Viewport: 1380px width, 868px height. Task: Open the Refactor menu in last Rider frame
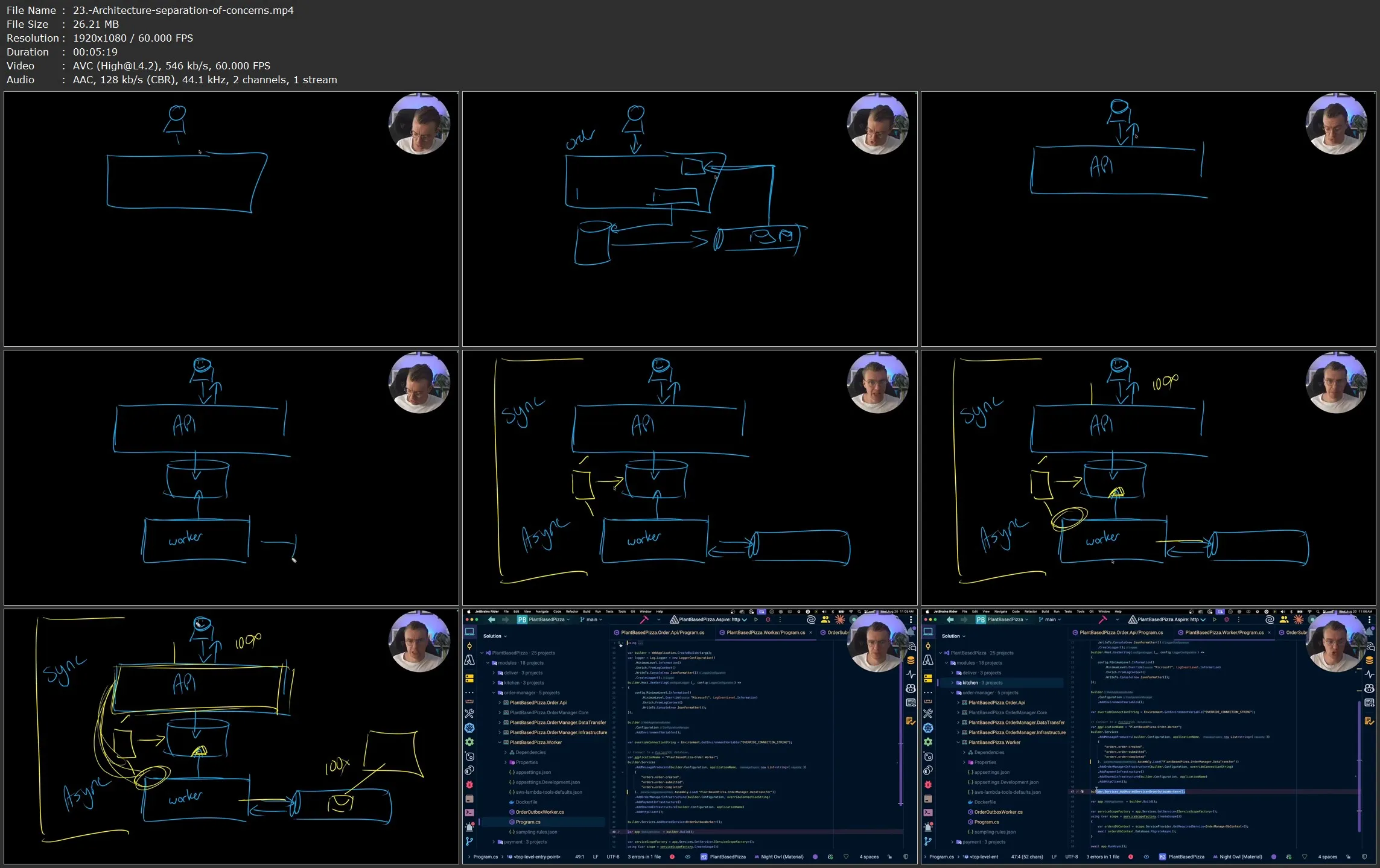coord(1031,612)
